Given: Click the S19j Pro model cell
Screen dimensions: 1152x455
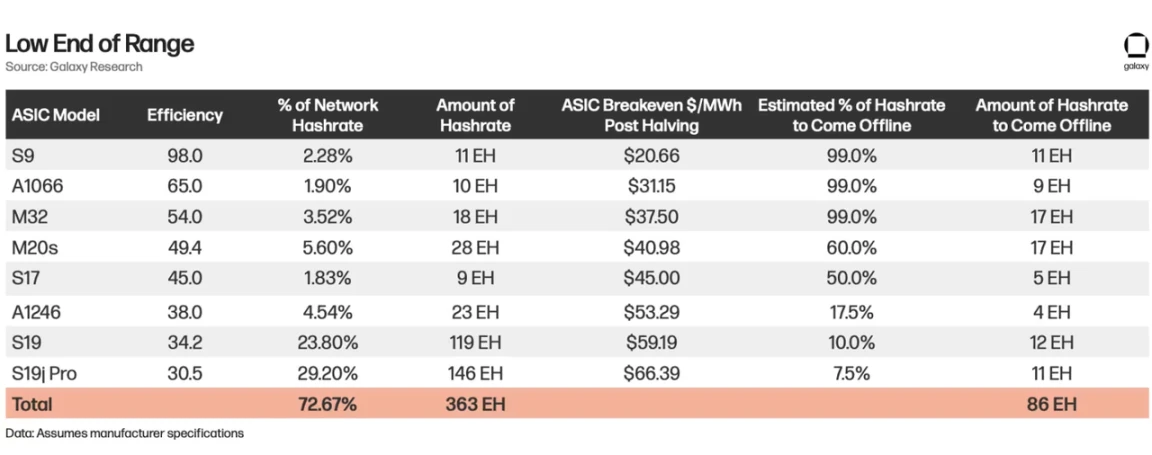Looking at the screenshot, I should click(x=44, y=373).
